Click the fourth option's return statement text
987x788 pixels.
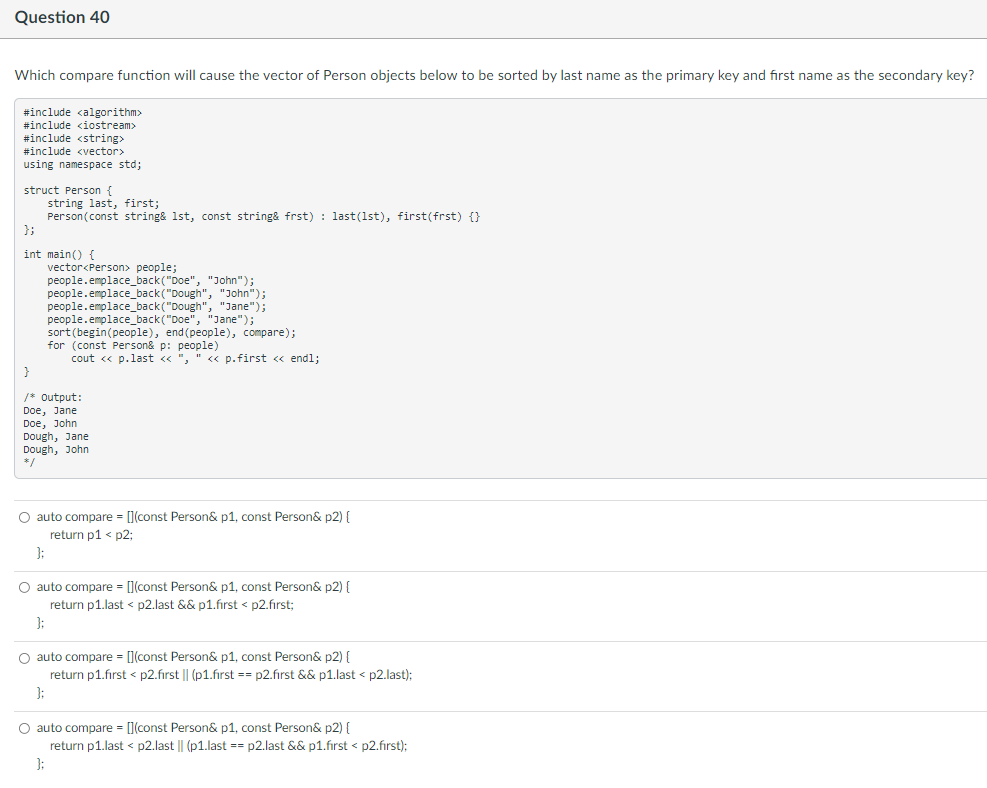(230, 745)
